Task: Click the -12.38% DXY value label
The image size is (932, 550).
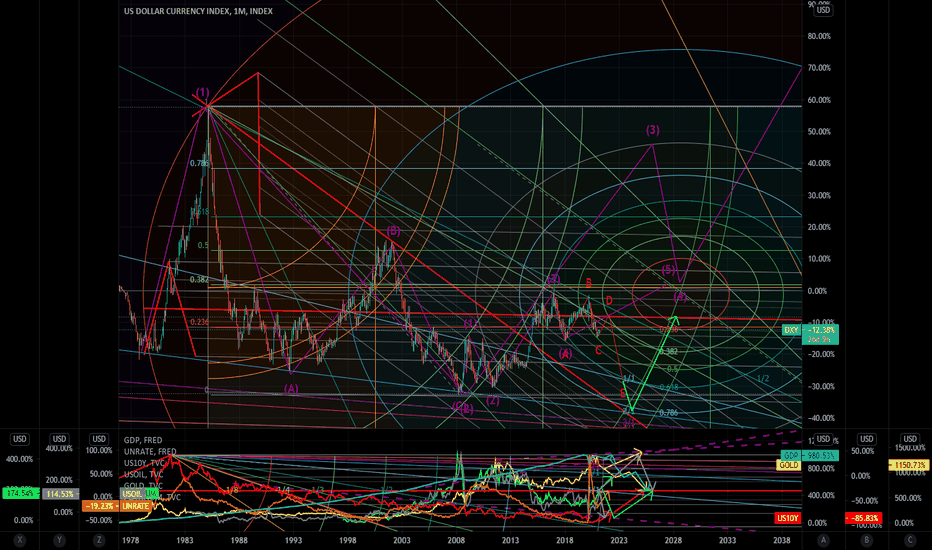Action: pyautogui.click(x=820, y=330)
